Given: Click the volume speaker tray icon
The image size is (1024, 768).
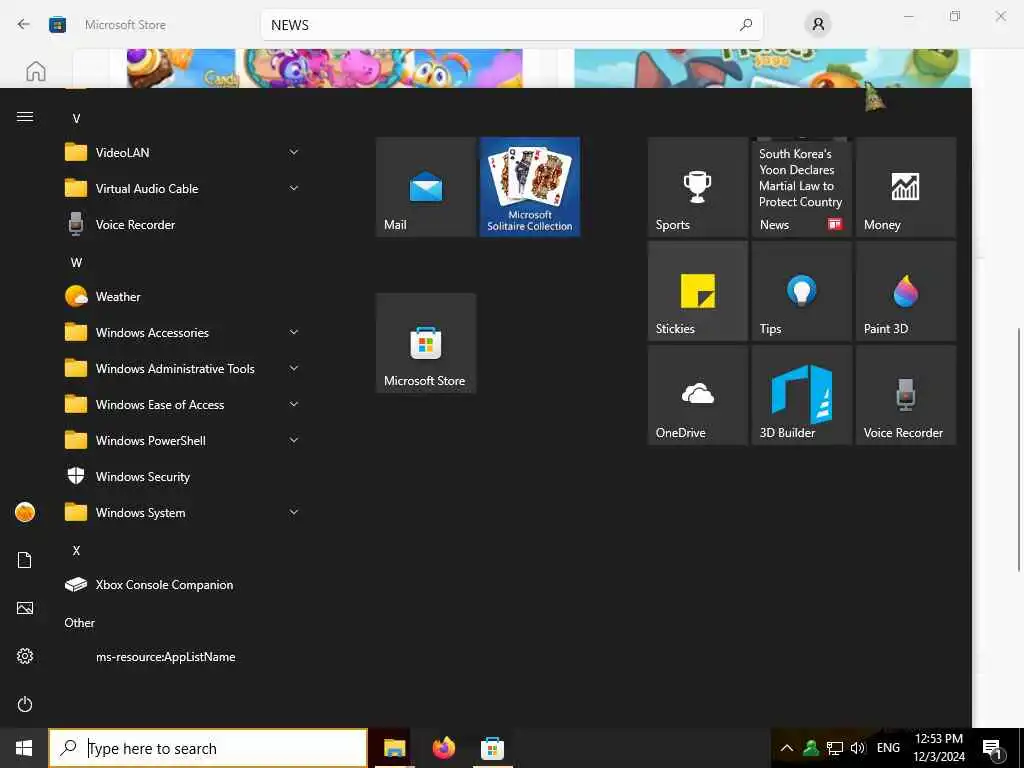Looking at the screenshot, I should [x=857, y=748].
